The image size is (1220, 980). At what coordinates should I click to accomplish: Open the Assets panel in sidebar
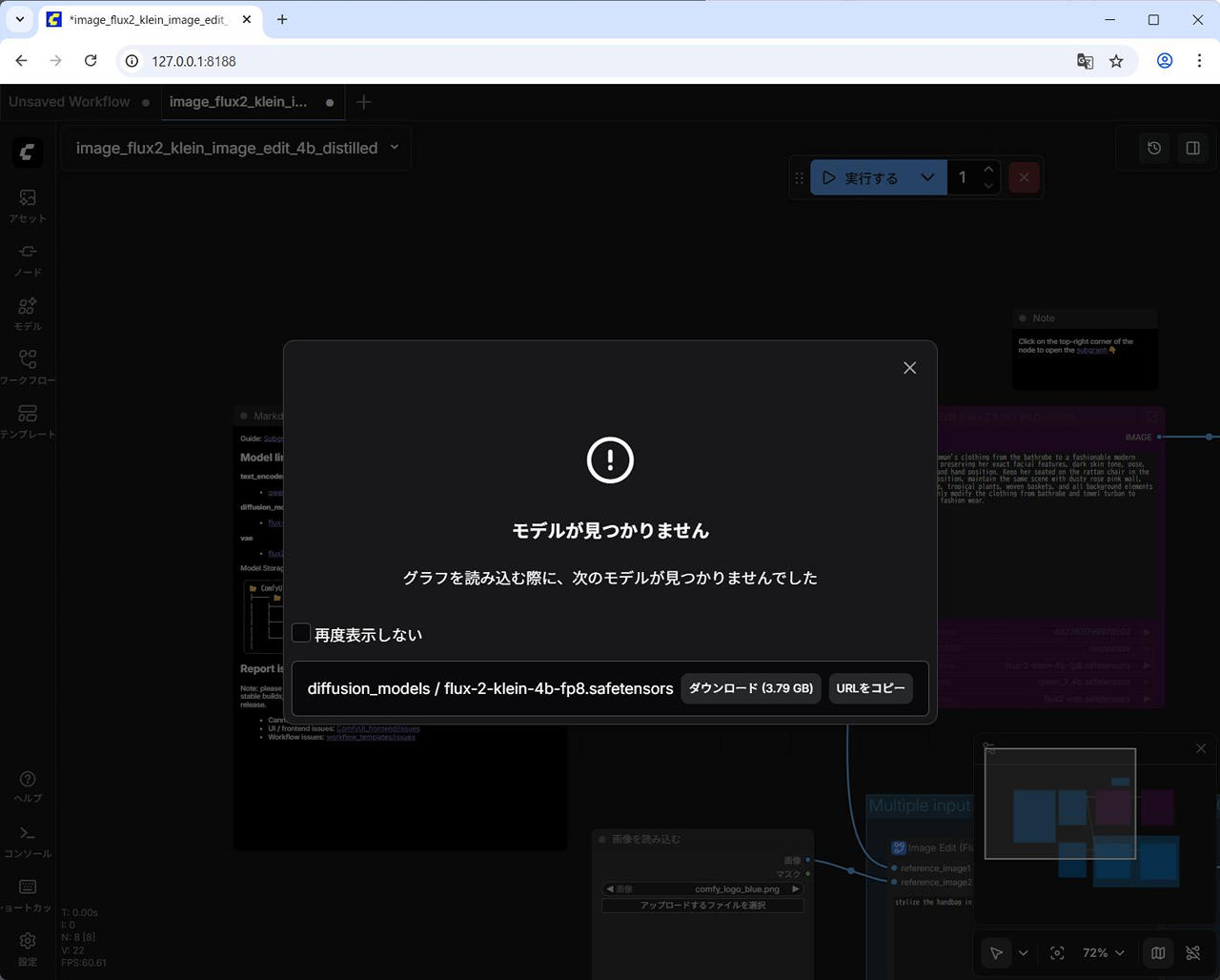tap(28, 204)
